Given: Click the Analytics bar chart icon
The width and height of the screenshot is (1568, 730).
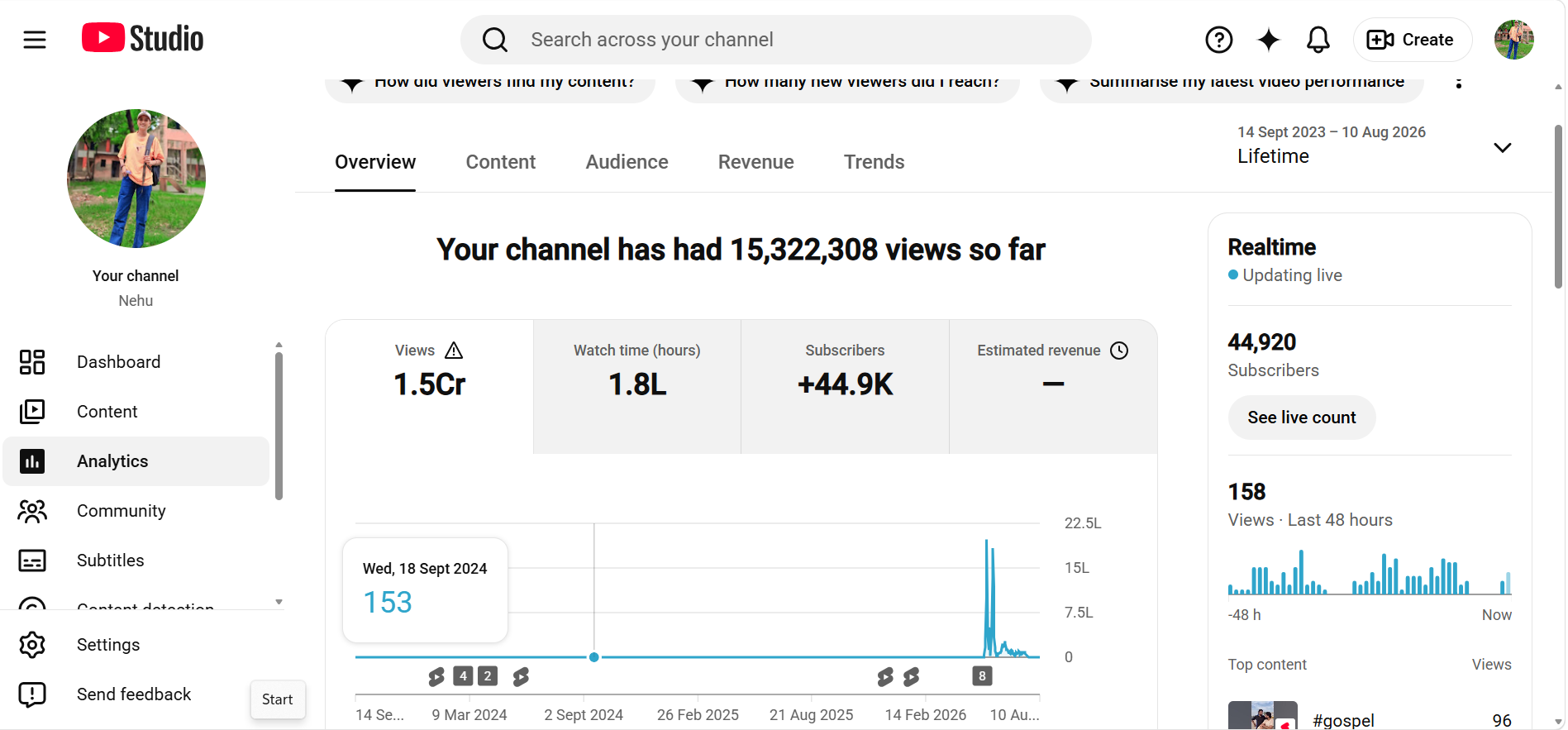Looking at the screenshot, I should [x=32, y=461].
